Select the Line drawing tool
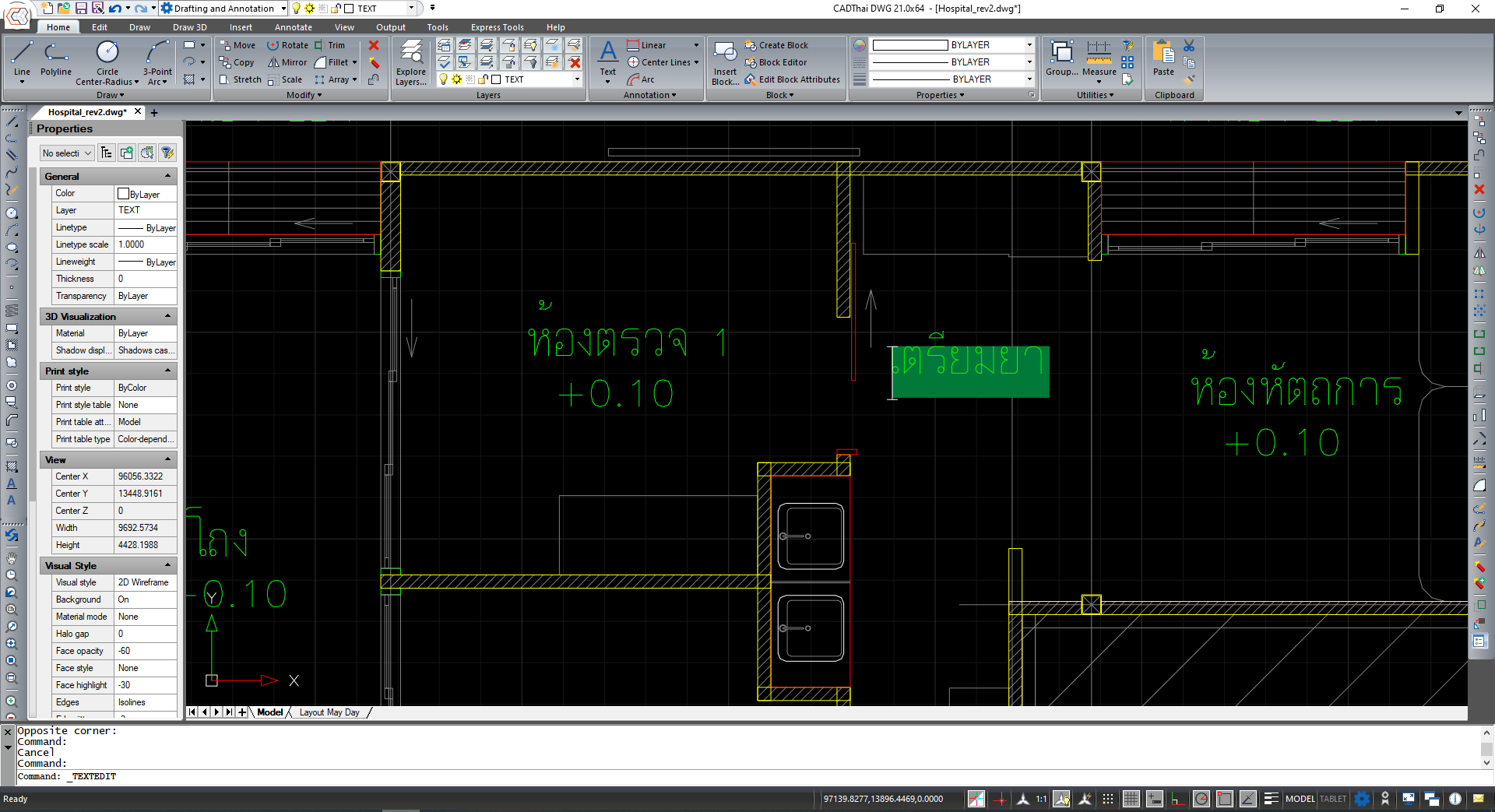Image resolution: width=1495 pixels, height=812 pixels. pos(22,61)
